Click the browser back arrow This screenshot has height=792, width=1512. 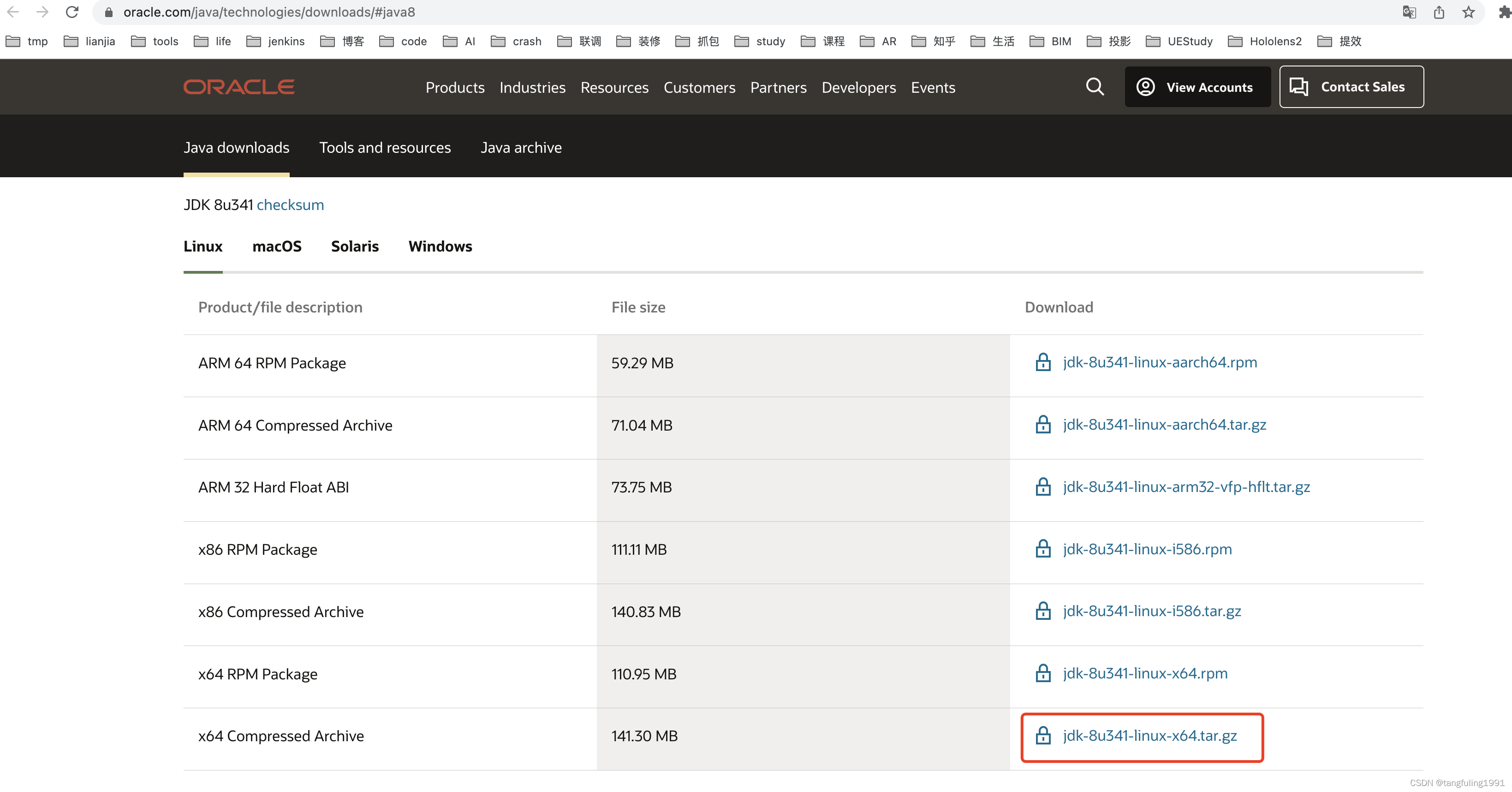13,12
